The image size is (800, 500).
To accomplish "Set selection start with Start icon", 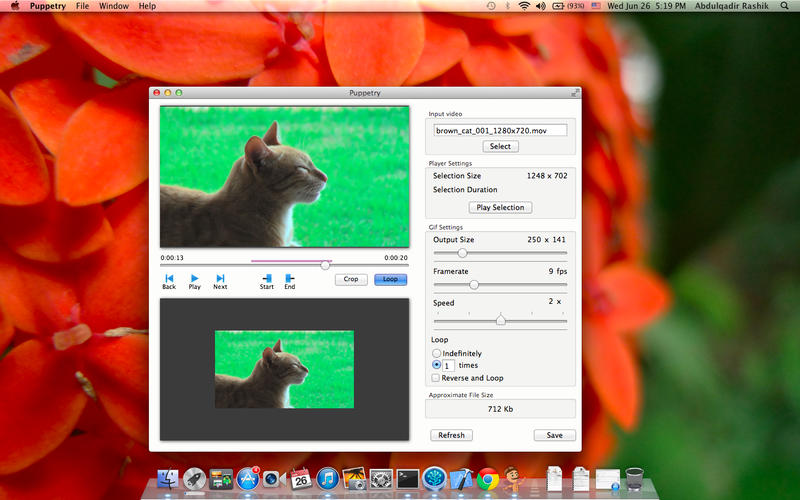I will tap(267, 278).
